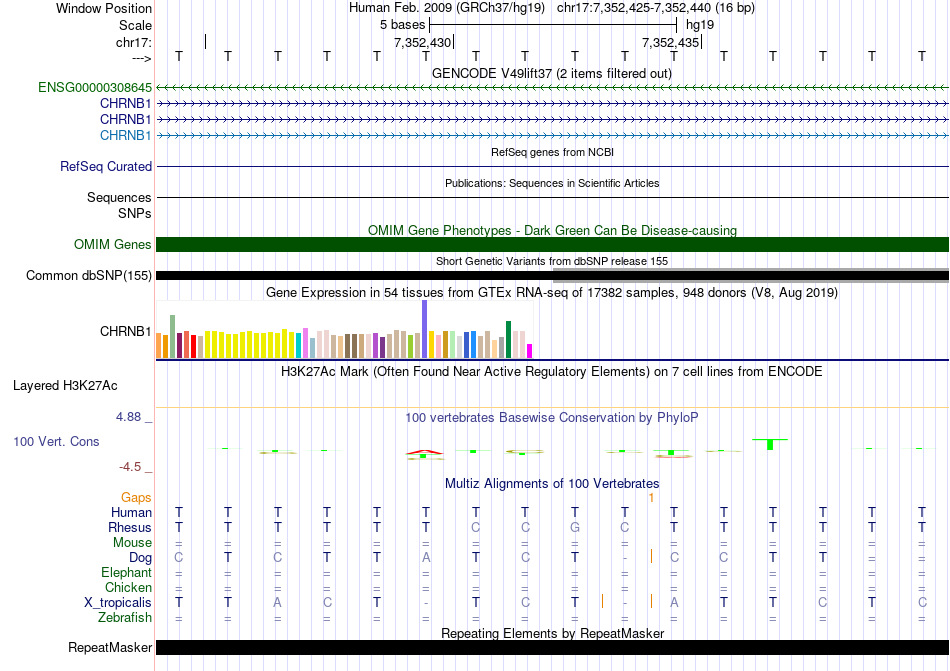Click the 7,352,430 position marker on ruler
Screen dimensions: 950x671
click(x=423, y=42)
